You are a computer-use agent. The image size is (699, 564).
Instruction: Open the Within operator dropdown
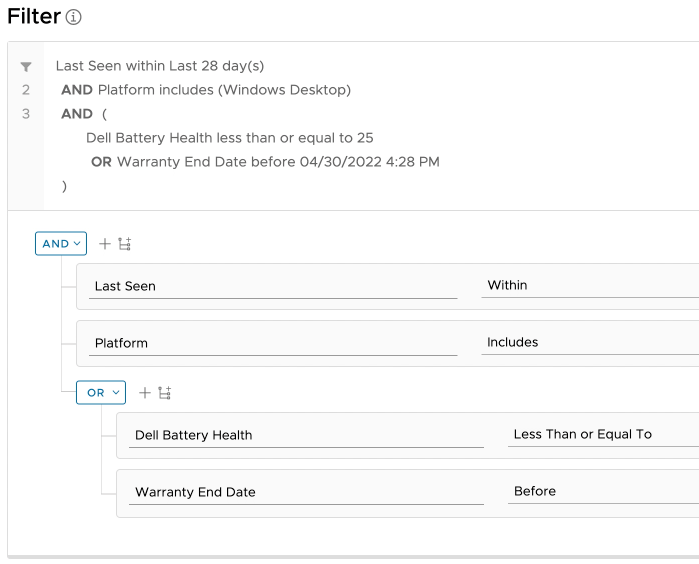tap(590, 286)
